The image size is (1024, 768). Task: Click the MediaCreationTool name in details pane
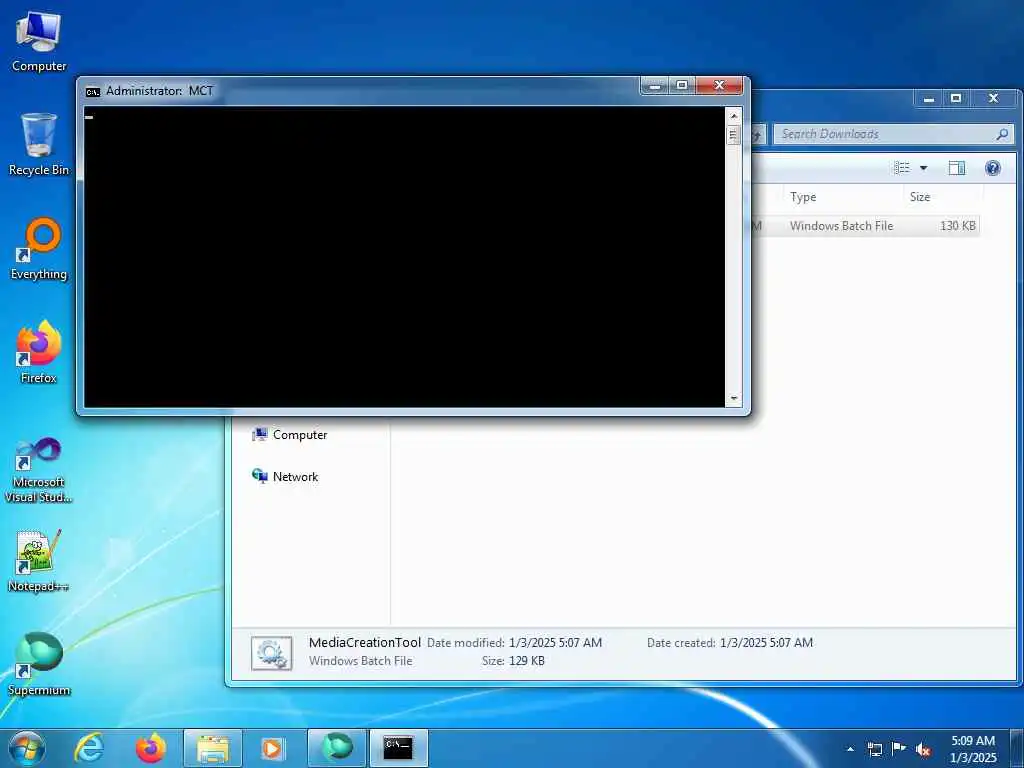[x=365, y=643]
